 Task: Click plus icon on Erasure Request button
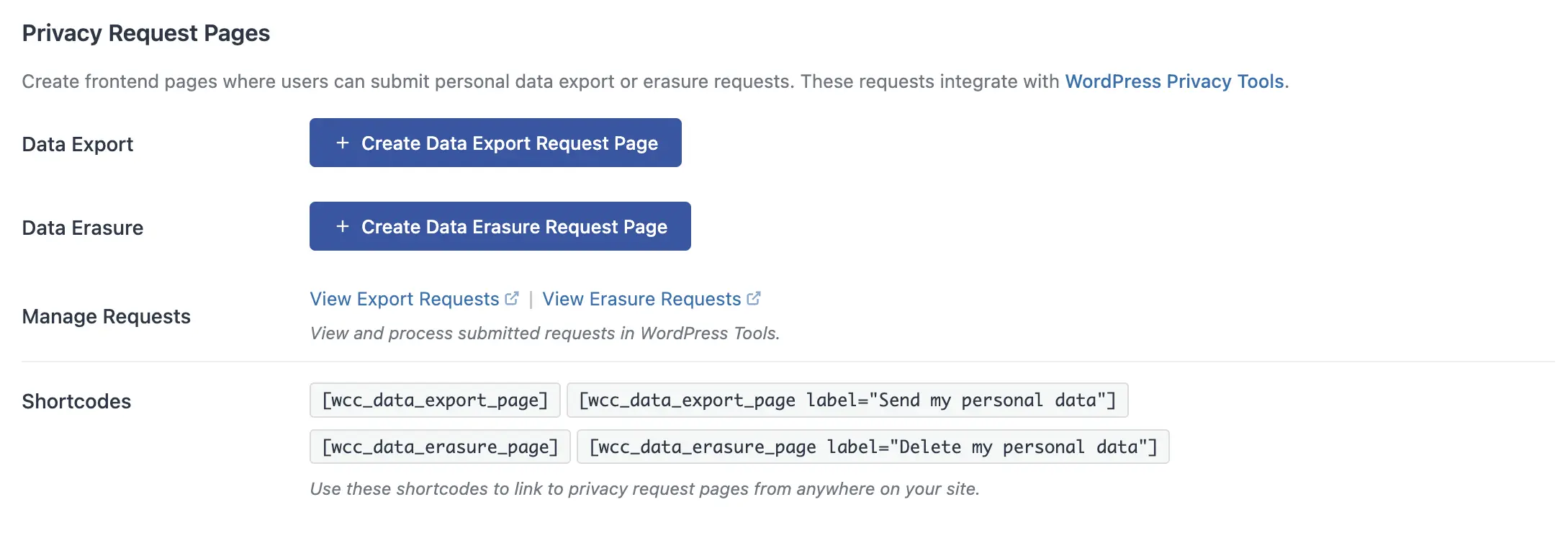343,226
